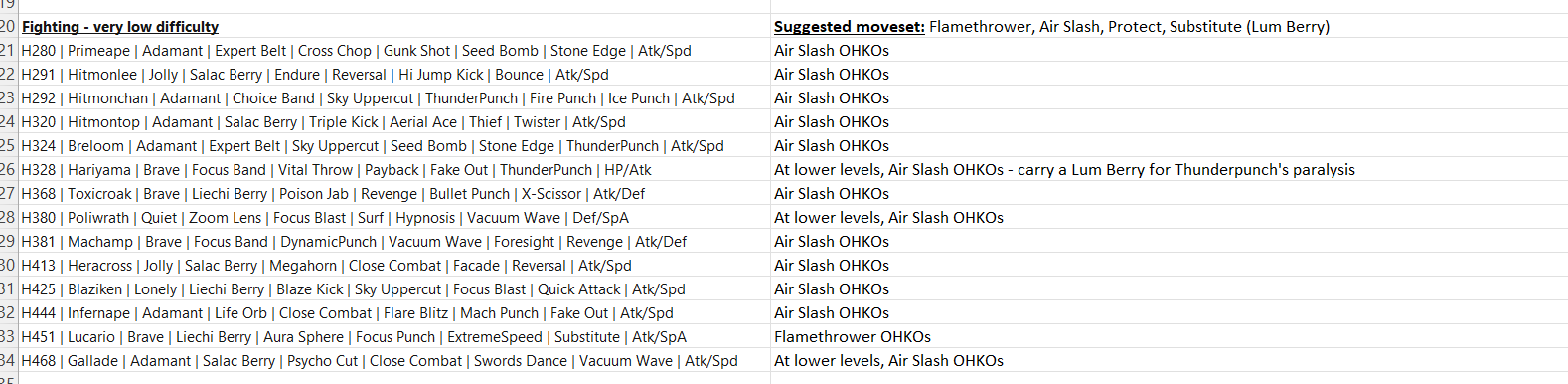Select the H328 Hariyama cell
This screenshot has height=384, width=1568.
point(394,170)
